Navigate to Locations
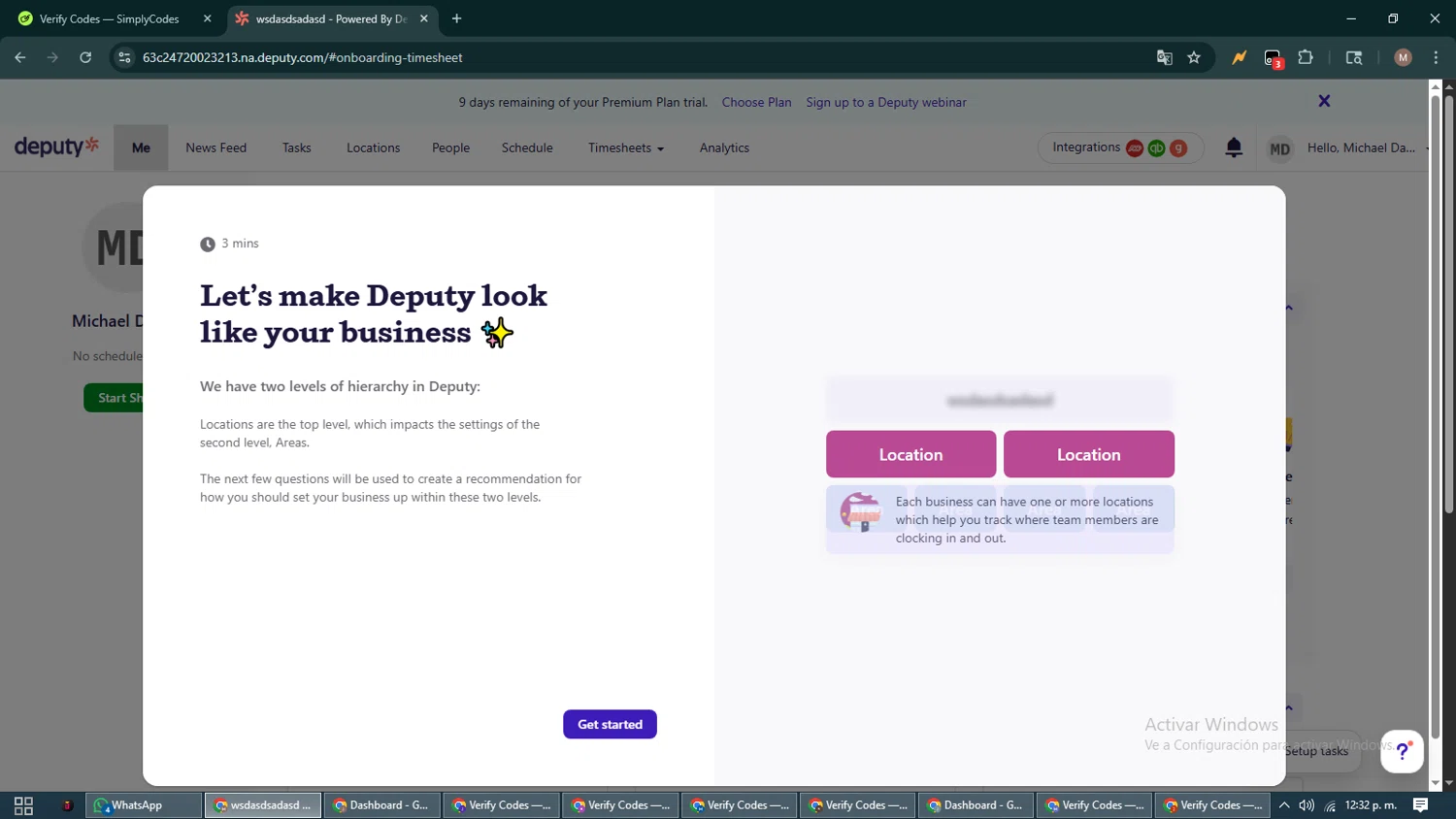This screenshot has height=819, width=1456. point(374,148)
